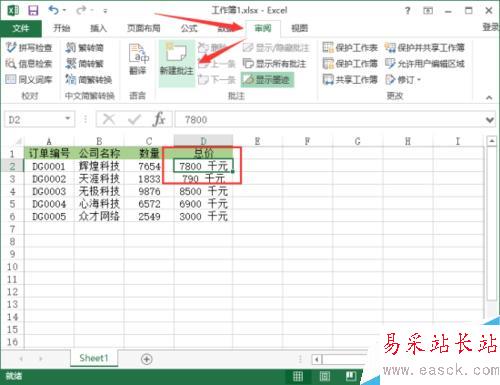Switch to the 页面布局 ribbon tab
500x385 pixels.
click(143, 28)
